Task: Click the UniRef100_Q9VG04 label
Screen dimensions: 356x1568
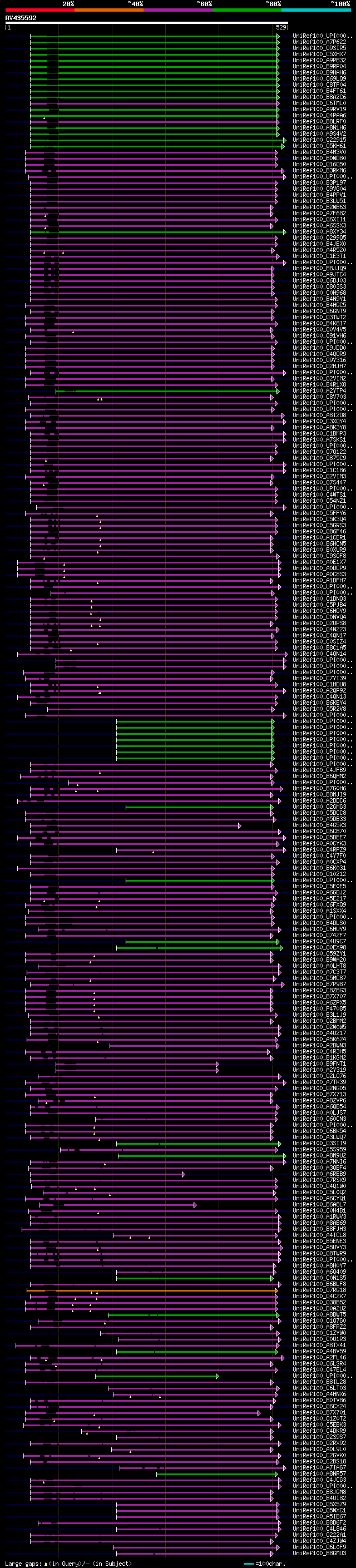Action: click(319, 189)
